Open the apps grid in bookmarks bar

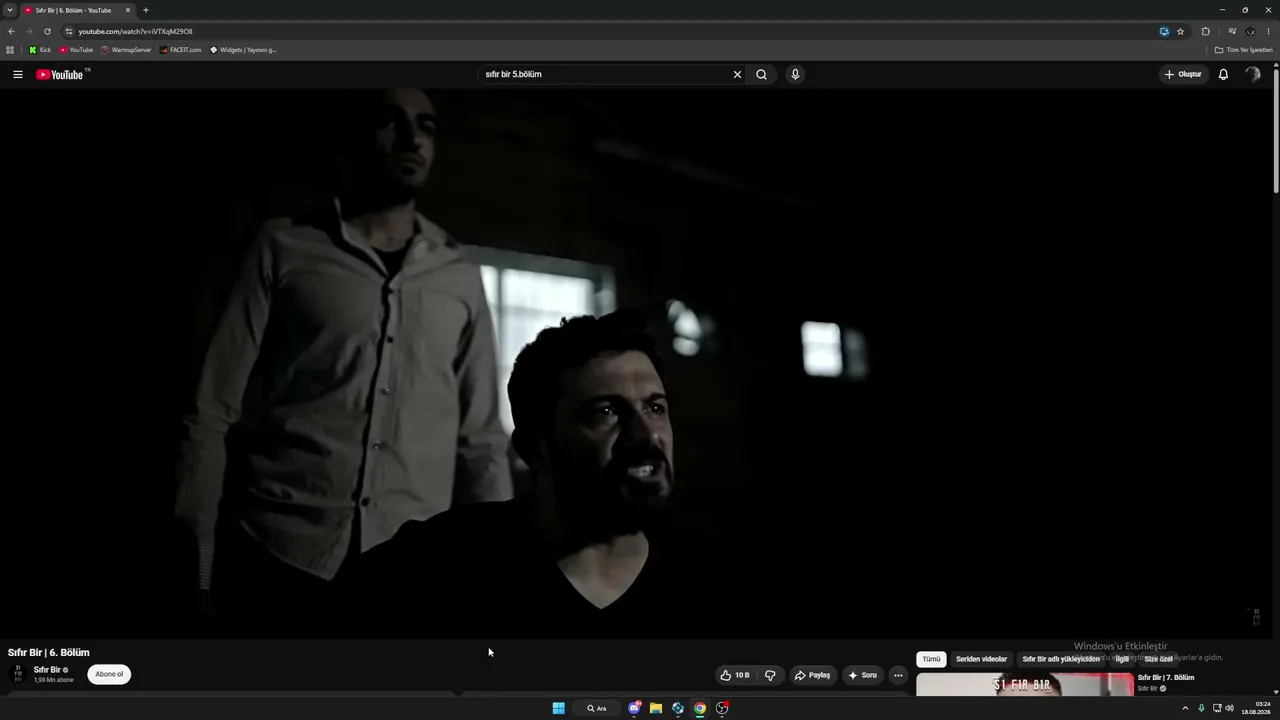tap(10, 50)
